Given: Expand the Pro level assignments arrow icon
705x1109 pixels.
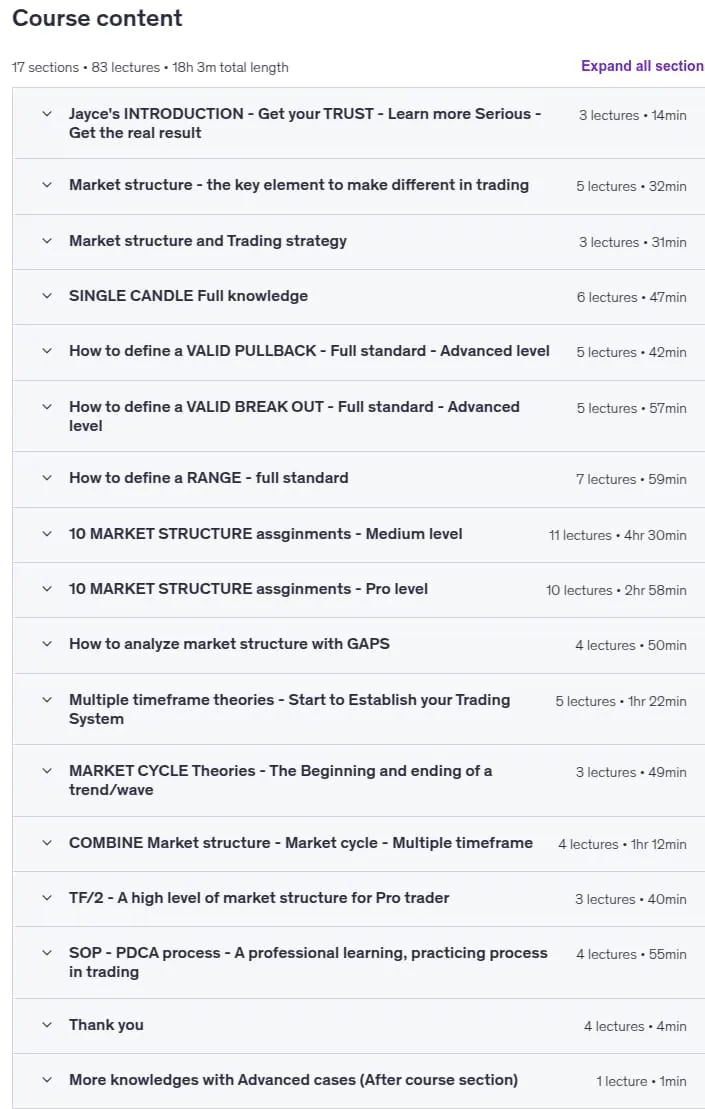Looking at the screenshot, I should (47, 588).
